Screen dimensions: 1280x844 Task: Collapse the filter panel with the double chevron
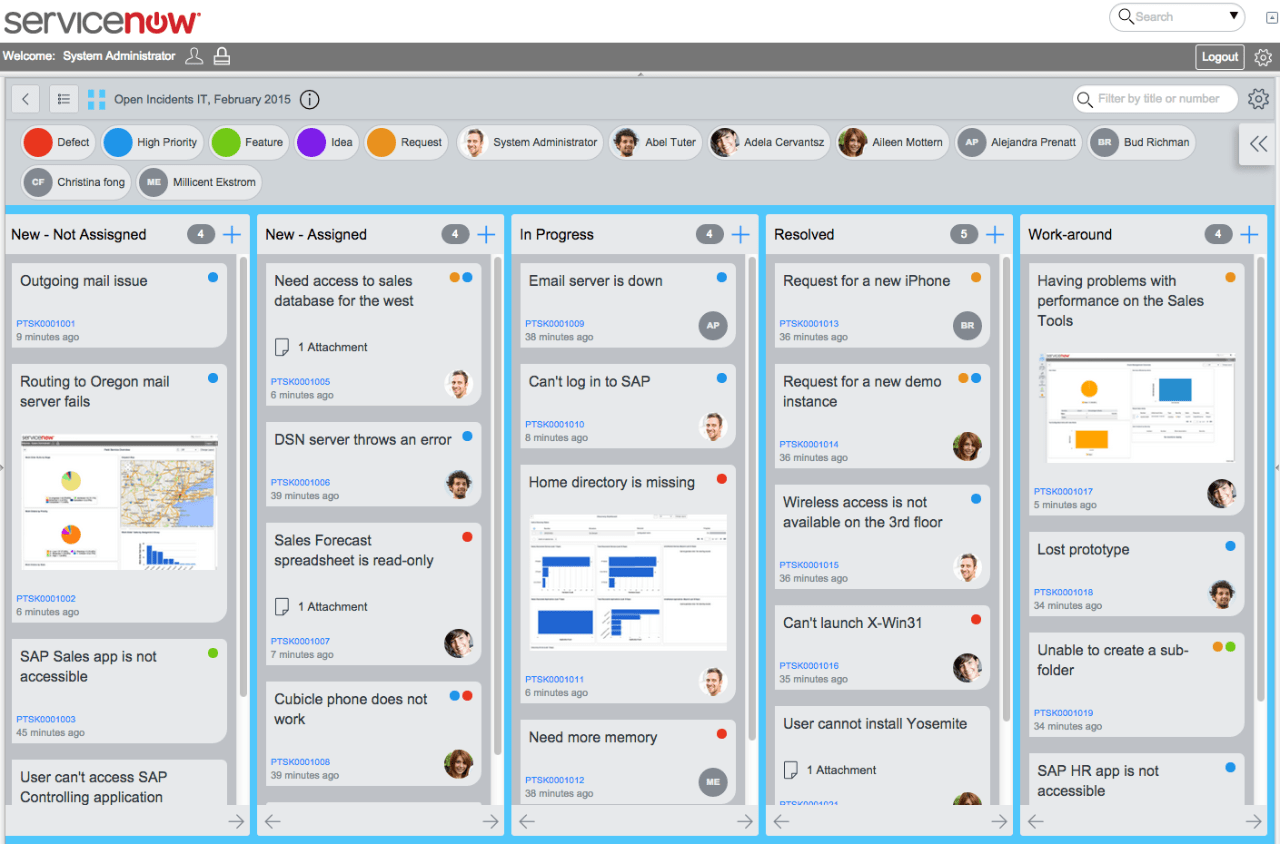click(1257, 144)
